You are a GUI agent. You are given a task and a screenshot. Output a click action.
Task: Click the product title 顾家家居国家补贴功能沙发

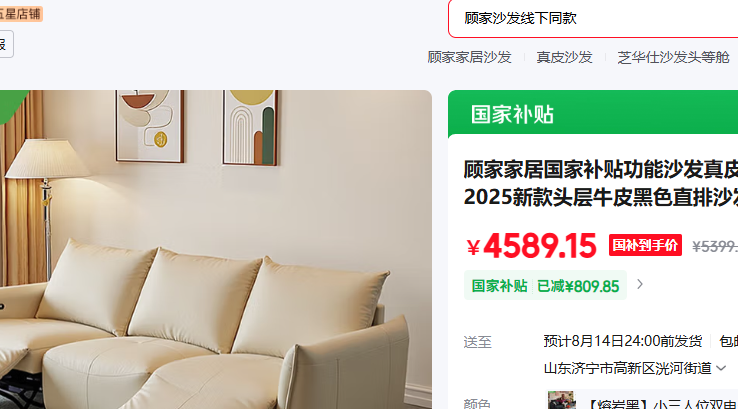(x=601, y=183)
